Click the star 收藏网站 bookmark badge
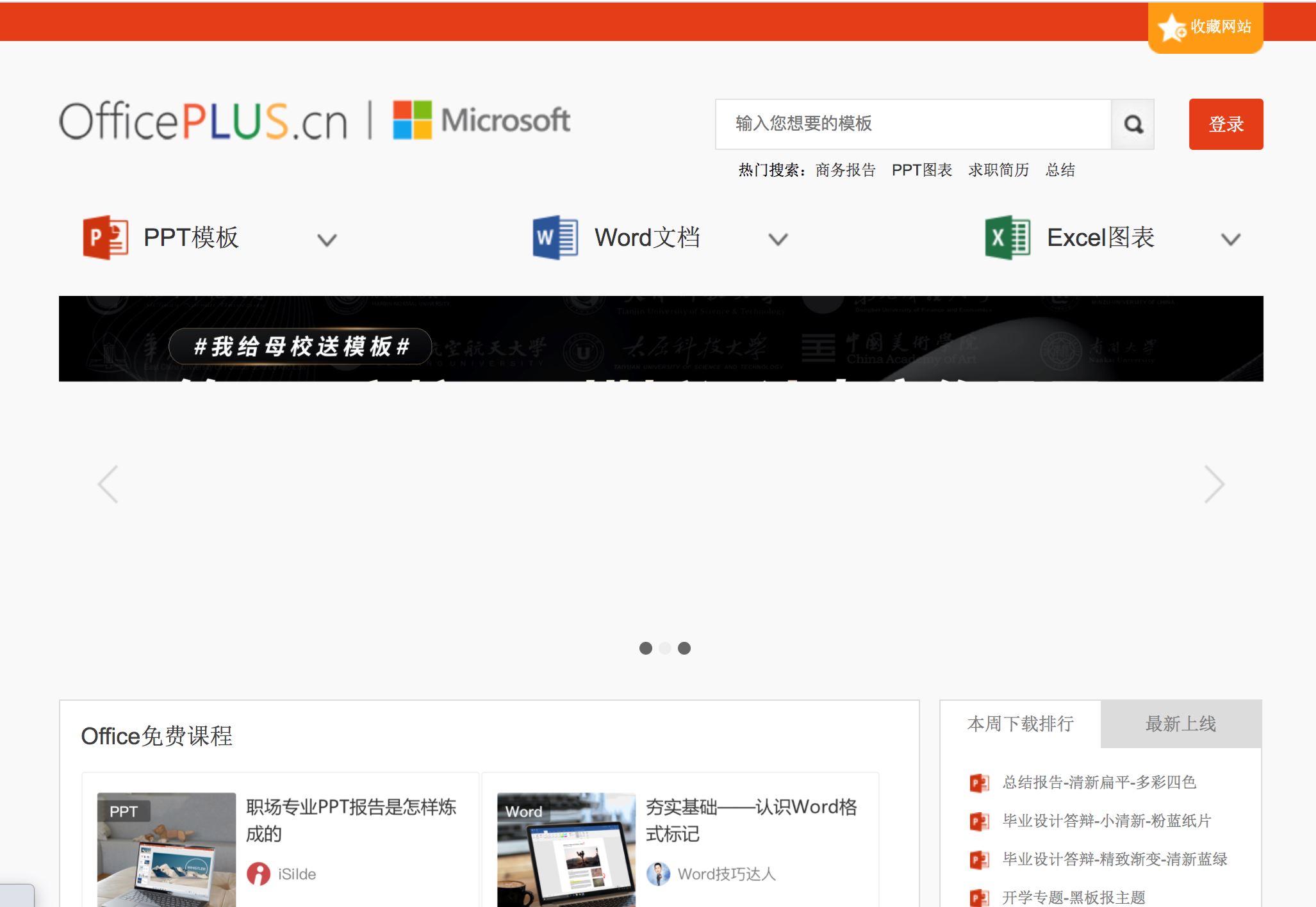The height and width of the screenshot is (907, 1316). click(1205, 27)
